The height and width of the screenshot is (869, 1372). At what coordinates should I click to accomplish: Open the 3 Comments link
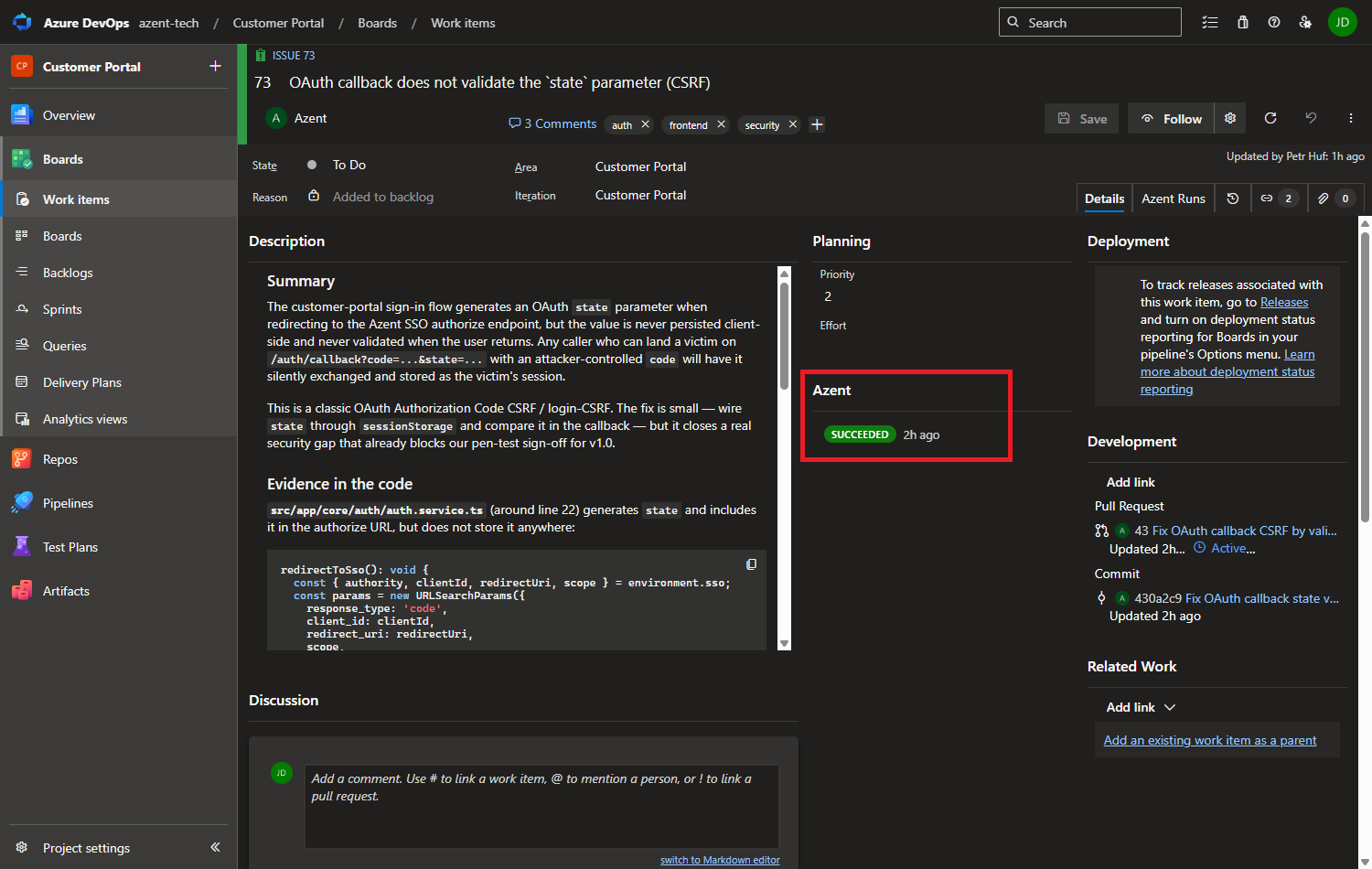[x=552, y=123]
